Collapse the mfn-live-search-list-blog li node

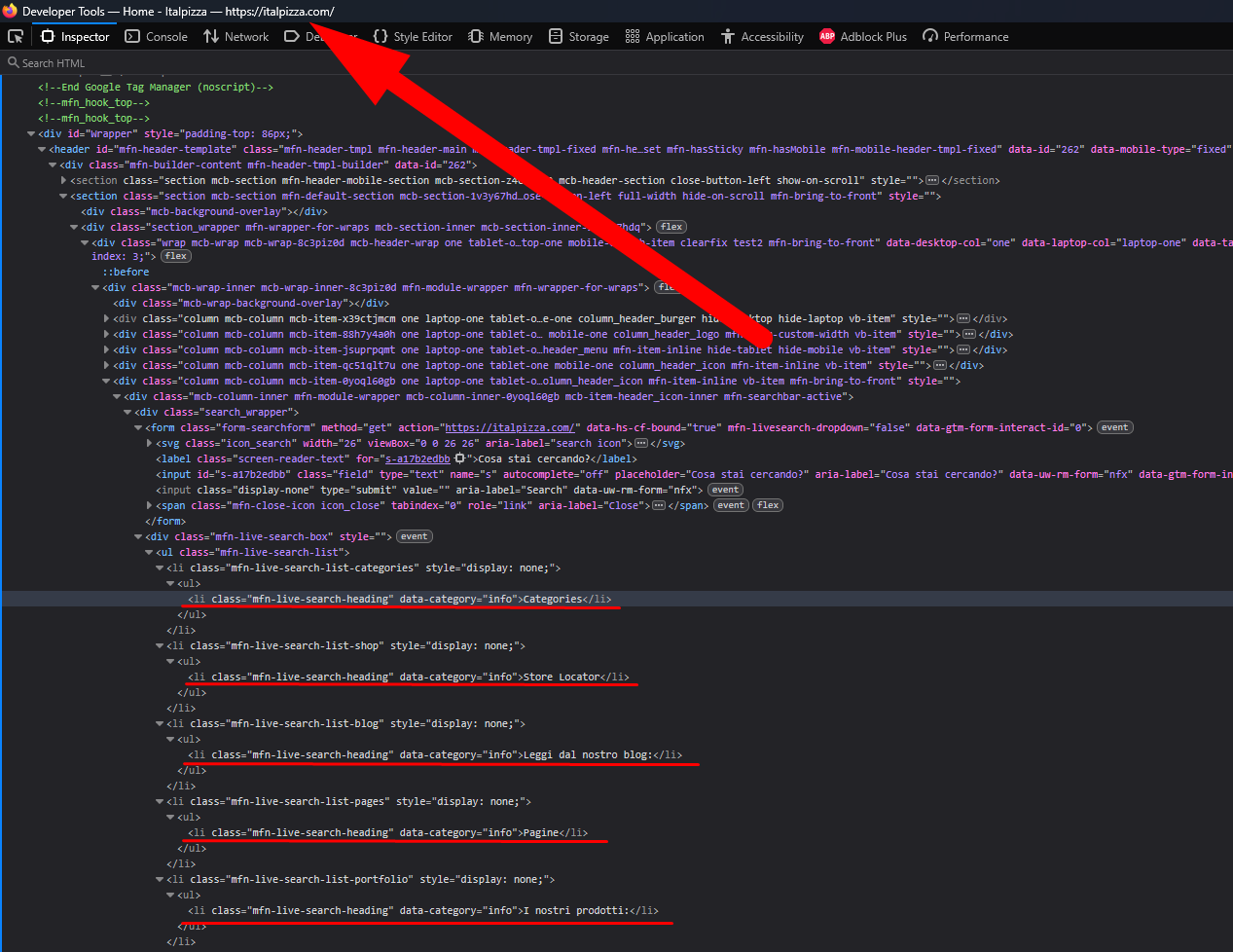click(x=160, y=724)
